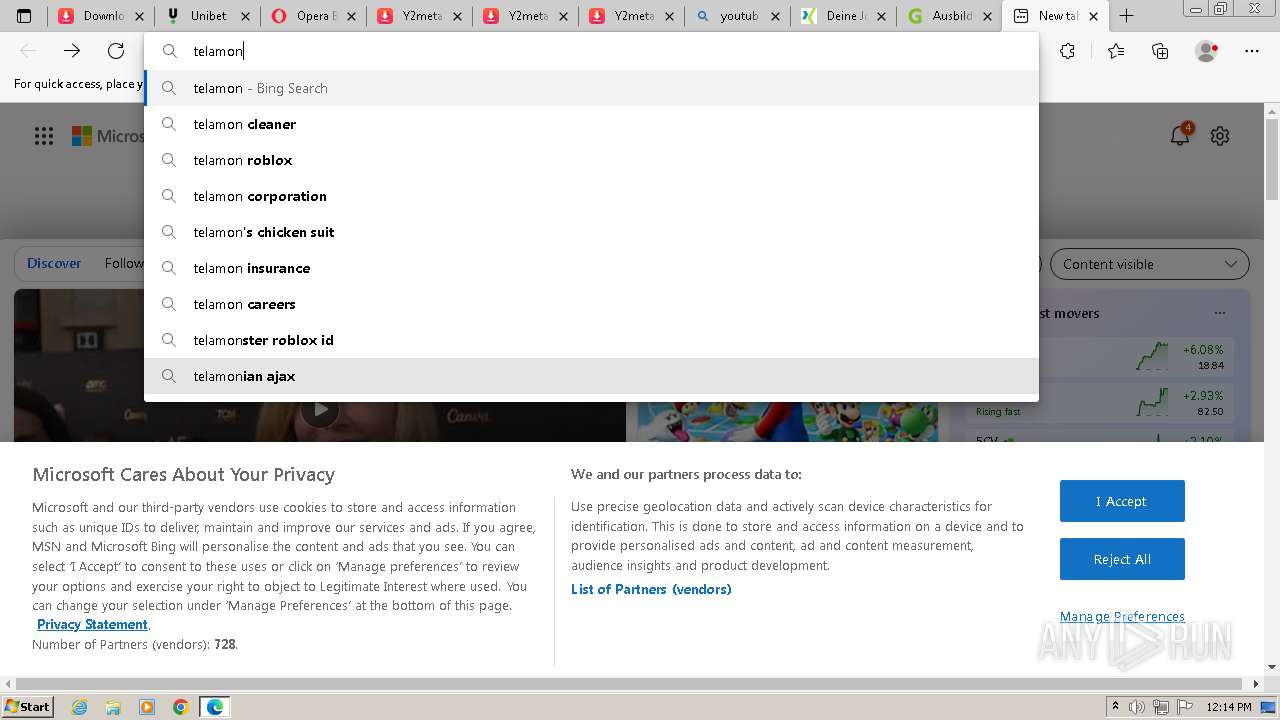Click the +6.08% stock mover row
The height and width of the screenshot is (720, 1280).
click(x=1100, y=357)
